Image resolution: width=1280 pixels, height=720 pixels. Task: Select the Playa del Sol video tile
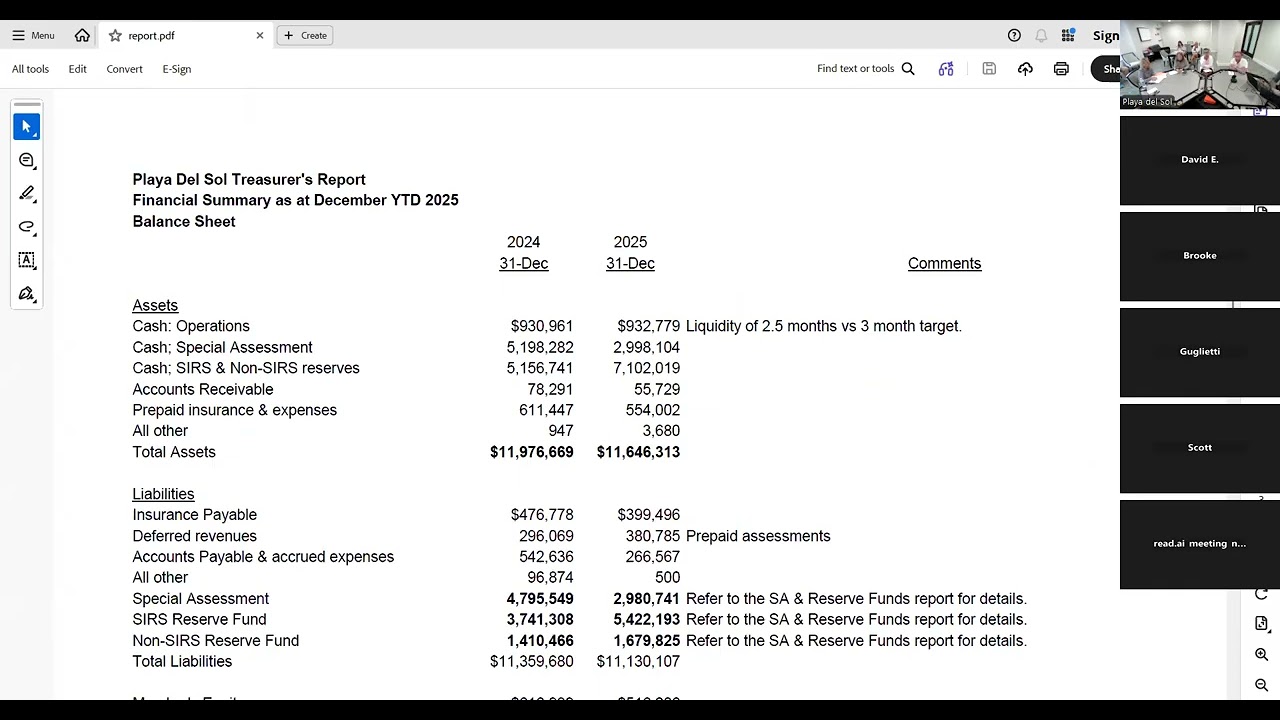click(x=1200, y=65)
